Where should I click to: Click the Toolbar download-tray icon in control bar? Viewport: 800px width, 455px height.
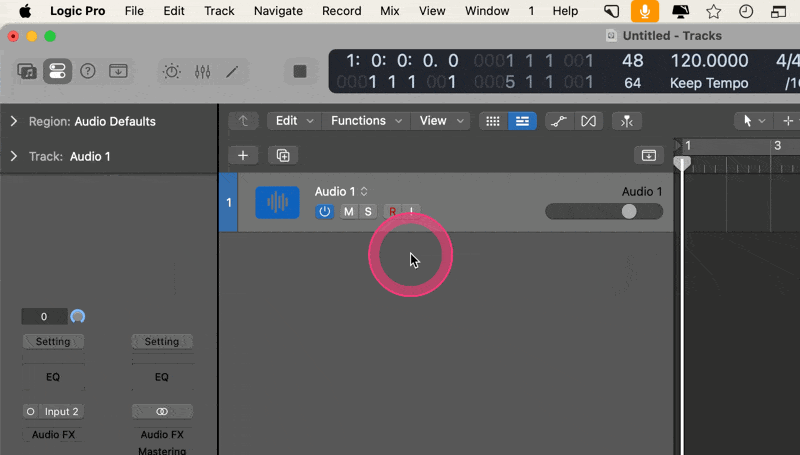(x=118, y=71)
